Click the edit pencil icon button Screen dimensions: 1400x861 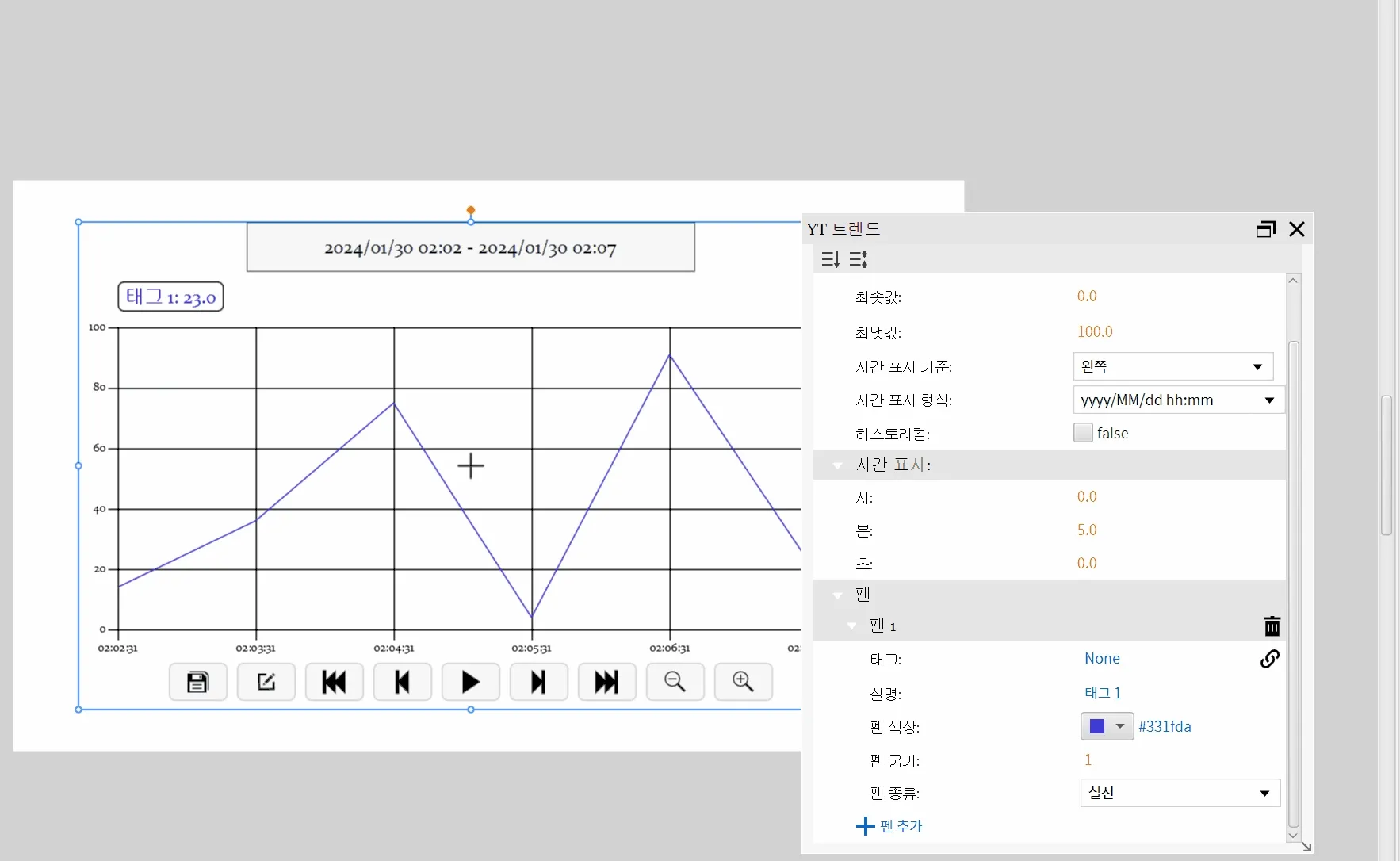(x=266, y=682)
